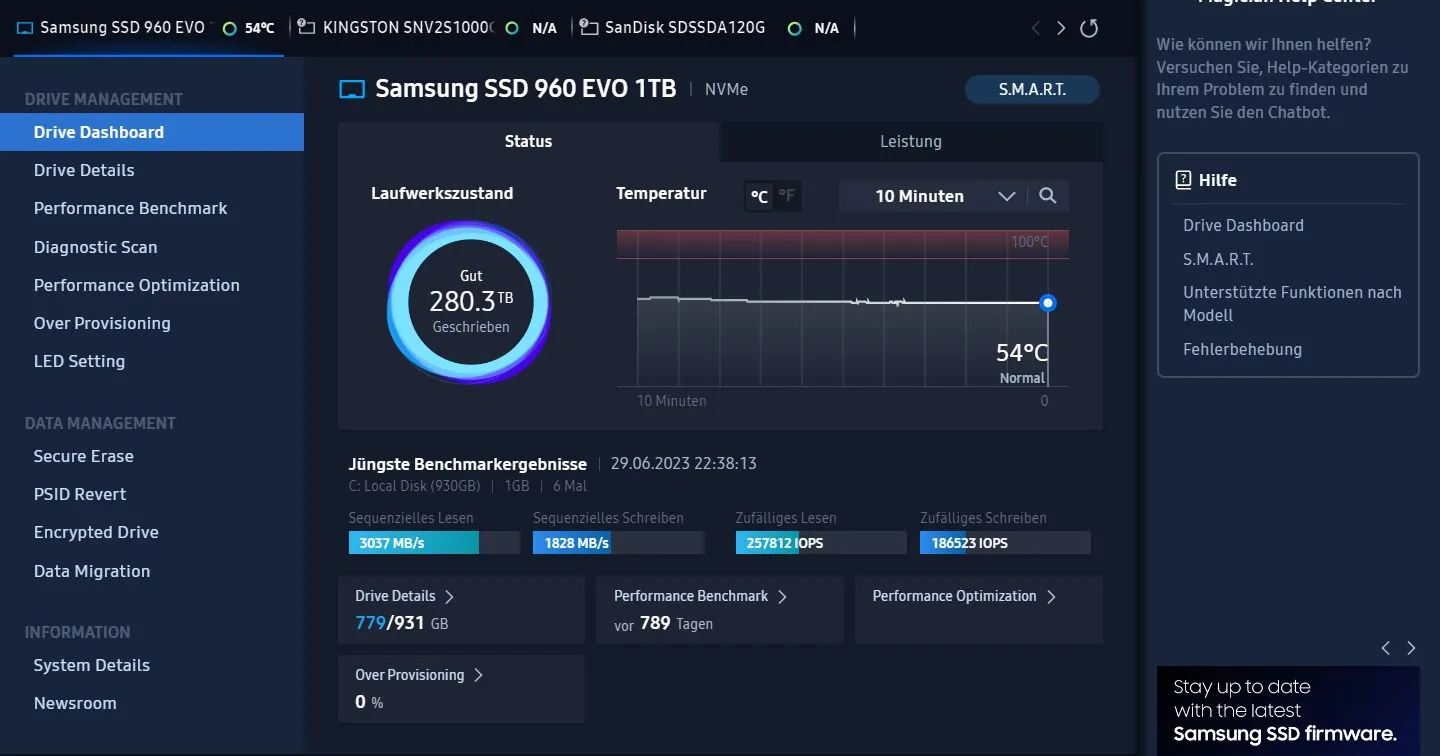Show next drives with the top-bar right arrow

(x=1061, y=28)
